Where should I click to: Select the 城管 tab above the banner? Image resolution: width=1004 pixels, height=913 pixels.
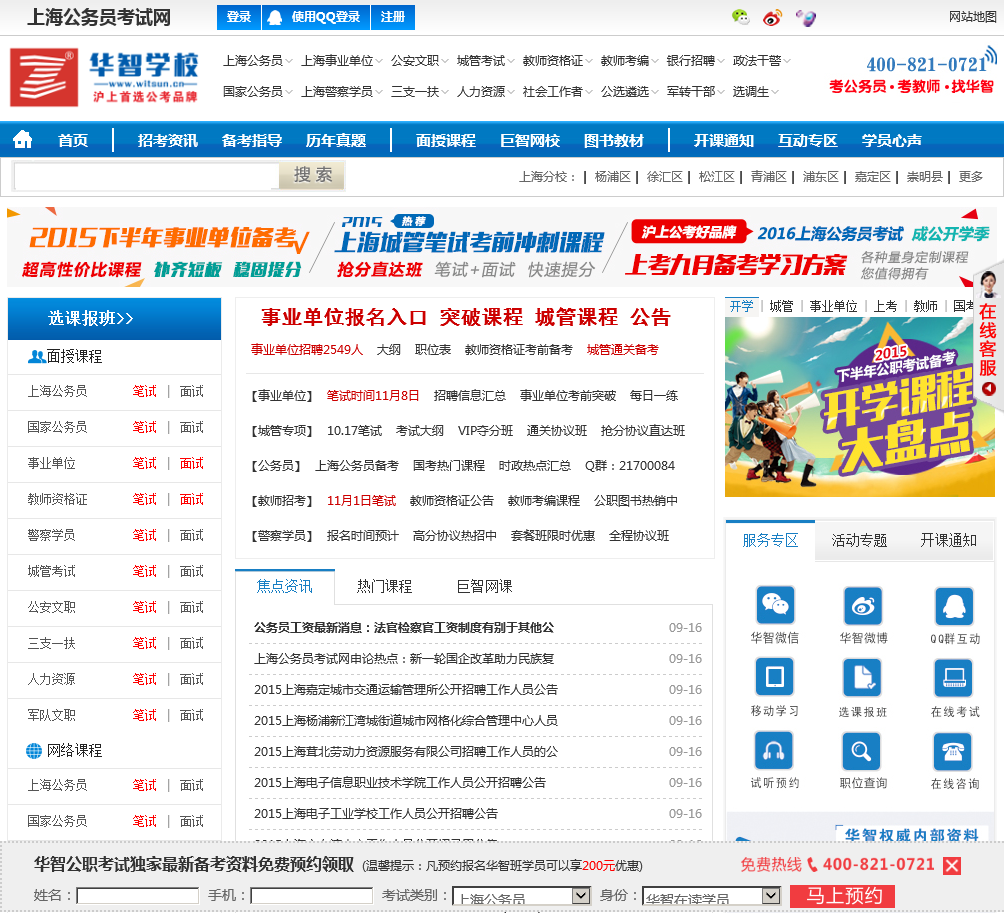click(x=781, y=306)
